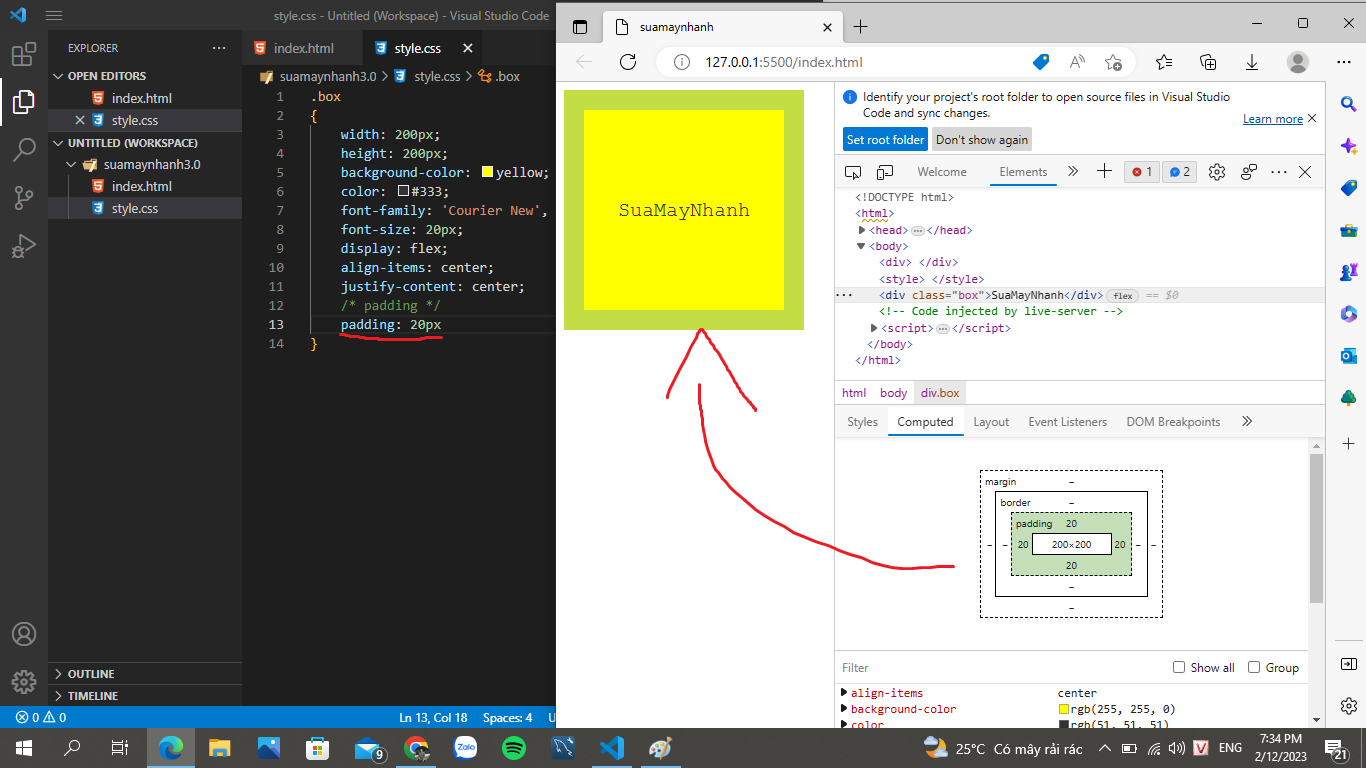Close the DevTools panel
Image resolution: width=1366 pixels, height=768 pixels.
point(1305,172)
